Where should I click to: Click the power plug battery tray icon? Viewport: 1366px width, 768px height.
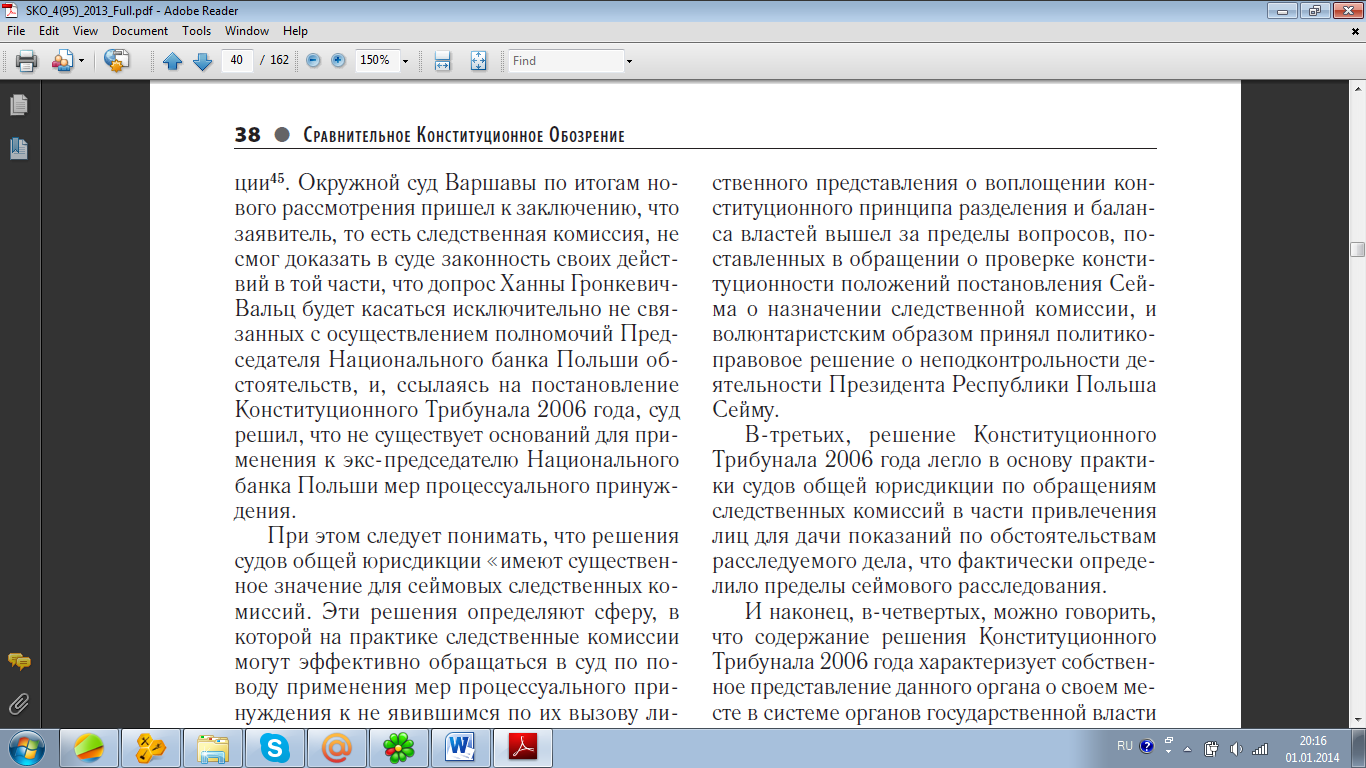(1211, 747)
